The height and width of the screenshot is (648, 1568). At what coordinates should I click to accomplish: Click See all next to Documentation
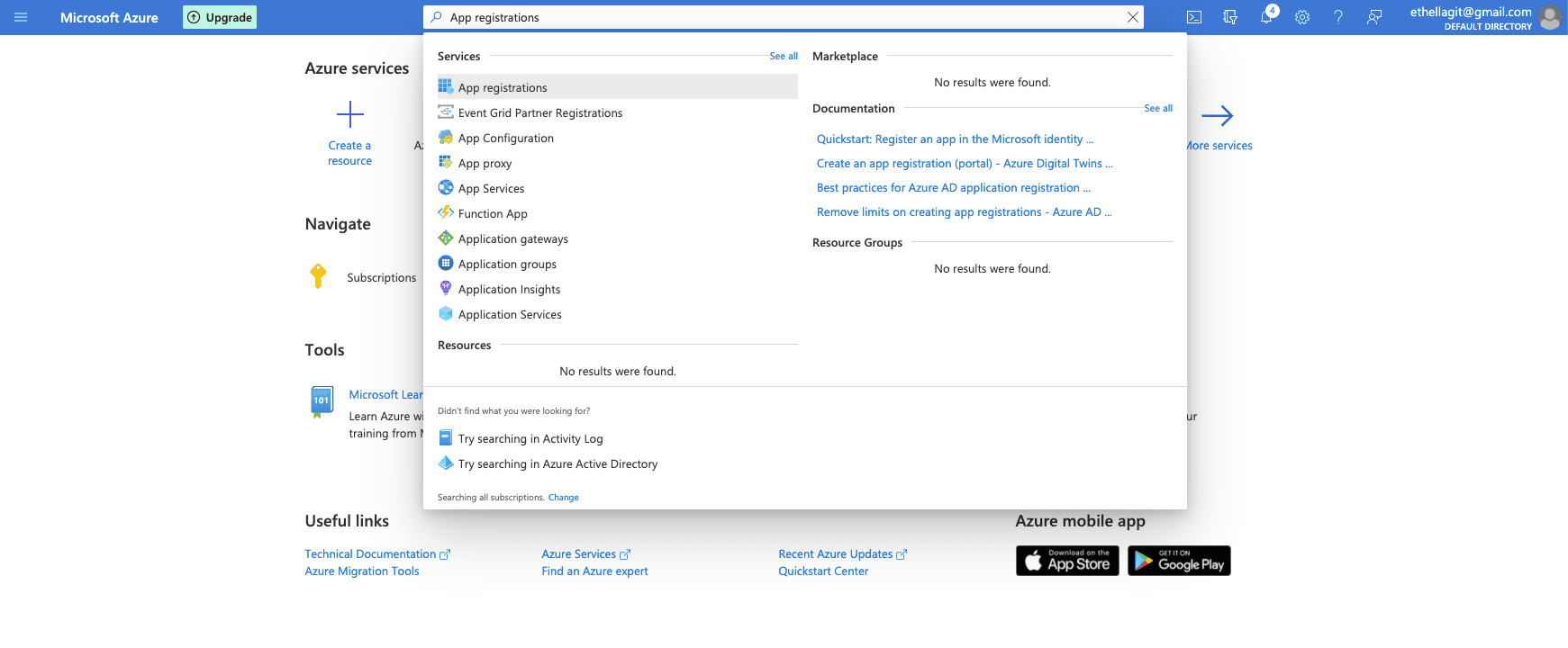click(x=1158, y=108)
